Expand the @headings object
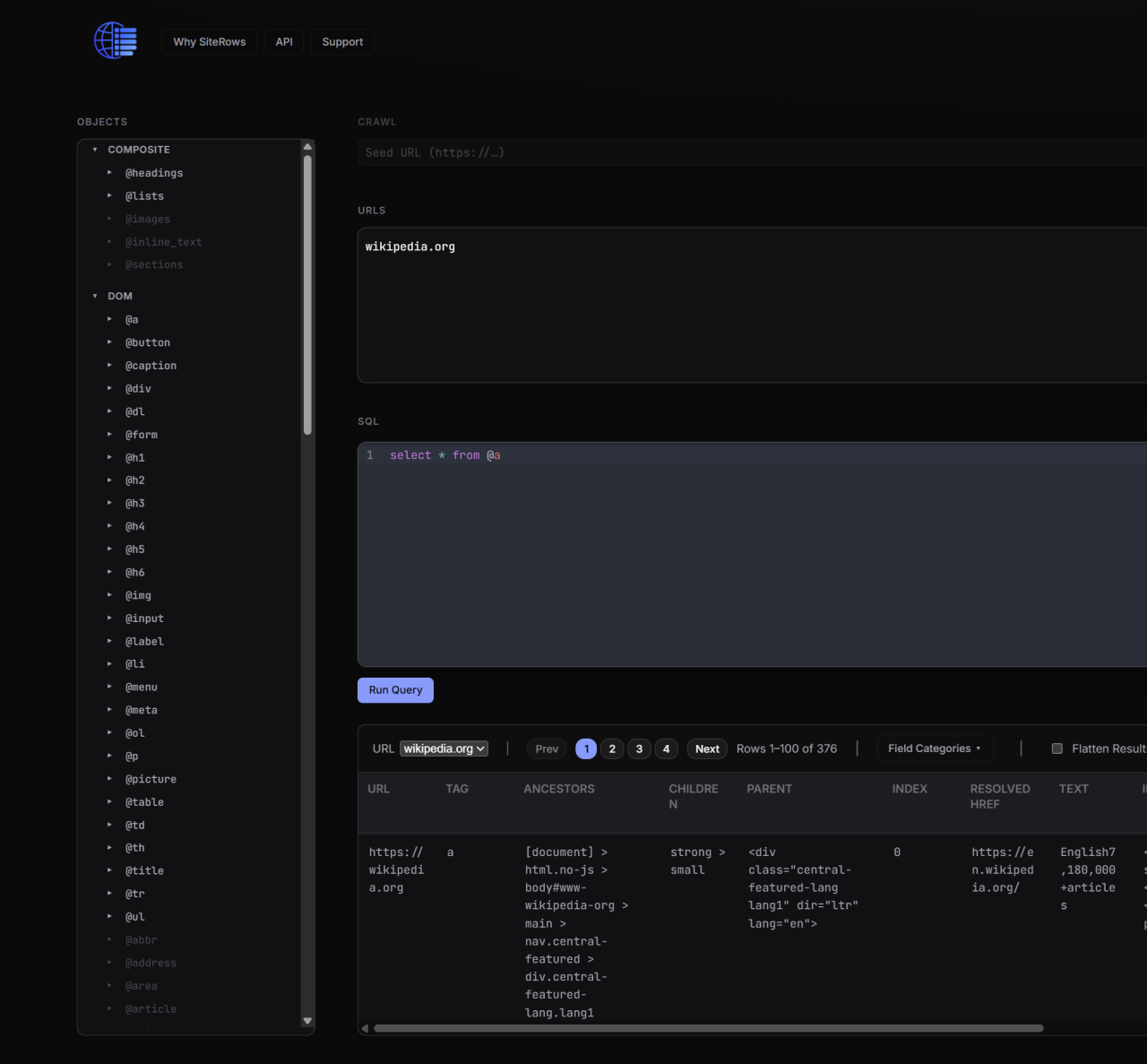Viewport: 1147px width, 1064px height. tap(110, 173)
